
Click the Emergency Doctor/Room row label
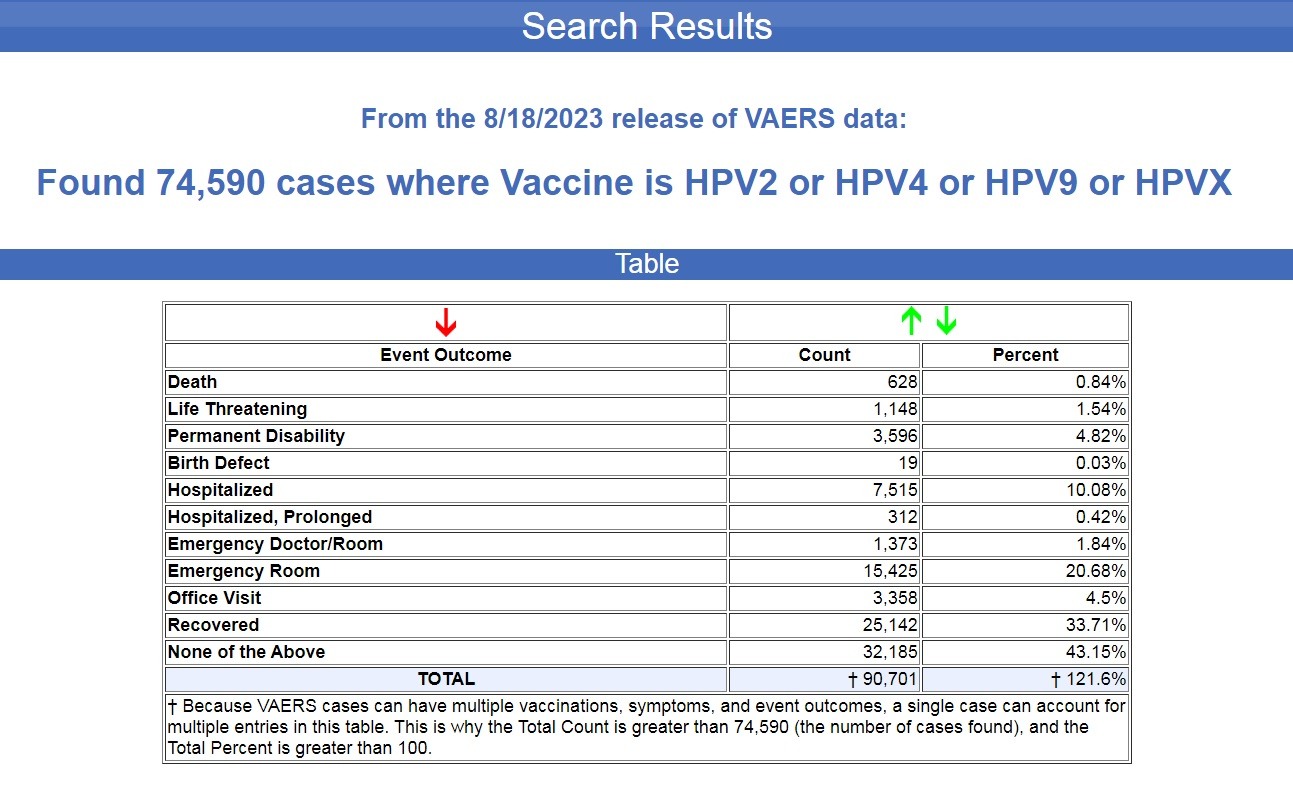point(275,544)
